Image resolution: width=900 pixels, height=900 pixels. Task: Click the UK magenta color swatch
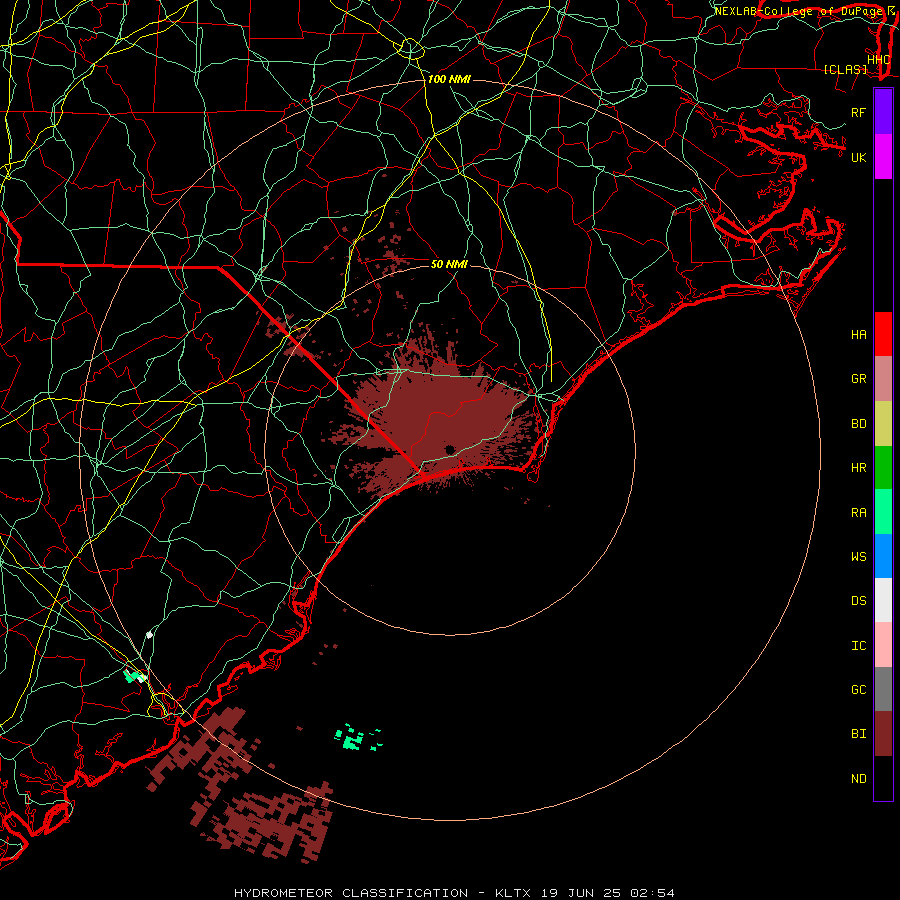pyautogui.click(x=883, y=157)
